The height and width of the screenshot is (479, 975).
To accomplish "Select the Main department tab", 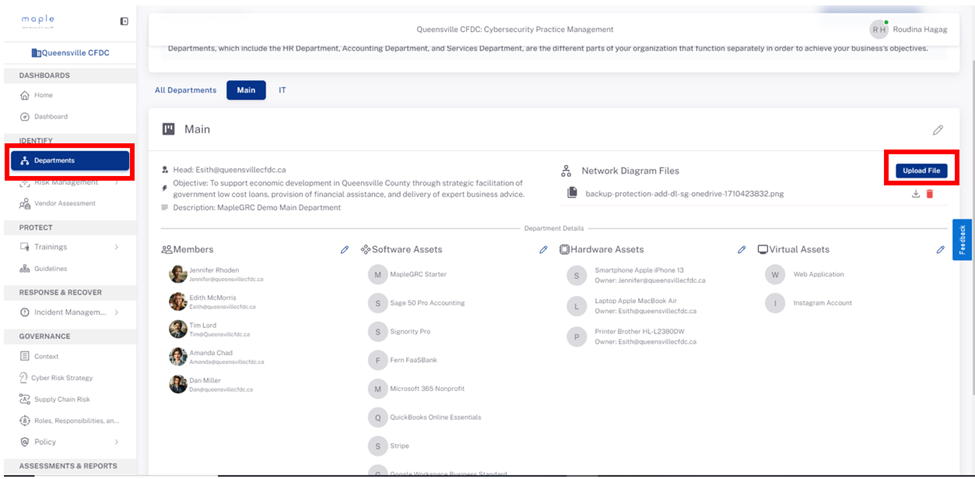I will 246,90.
